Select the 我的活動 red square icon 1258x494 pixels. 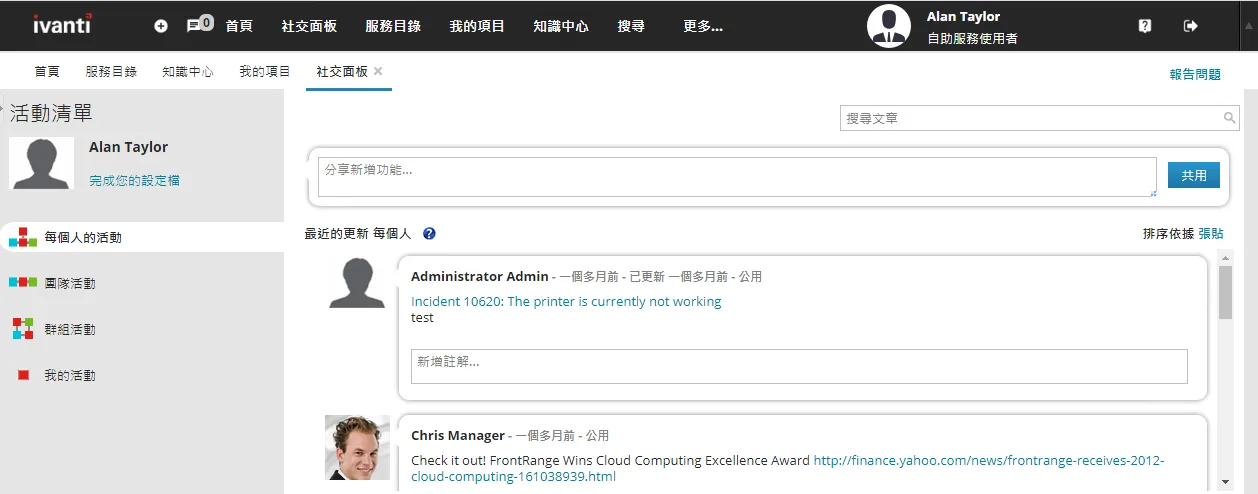(x=23, y=375)
